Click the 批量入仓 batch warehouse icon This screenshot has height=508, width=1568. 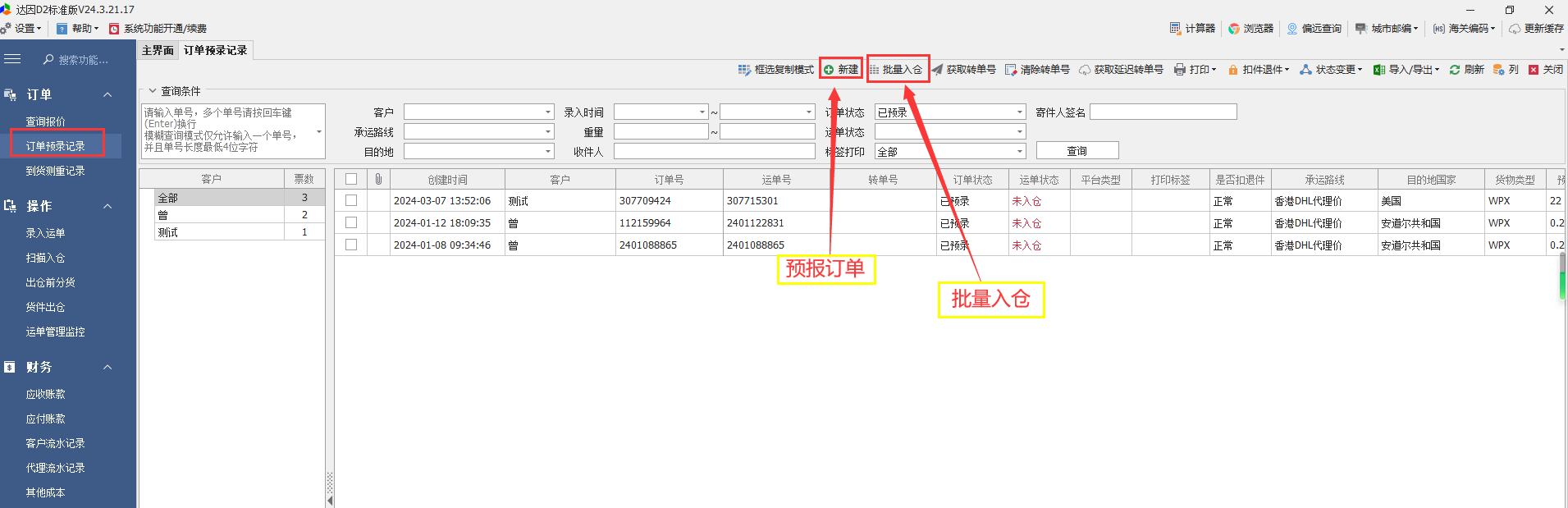click(x=875, y=70)
